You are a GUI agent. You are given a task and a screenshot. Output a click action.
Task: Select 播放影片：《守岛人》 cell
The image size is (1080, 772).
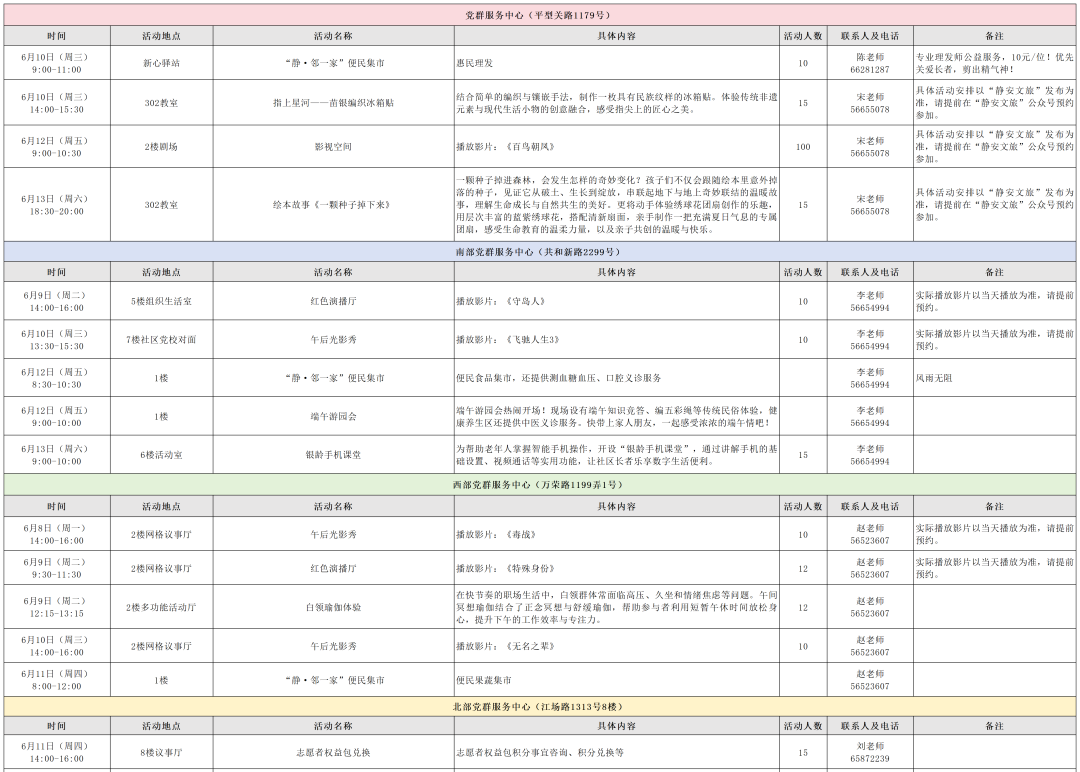[616, 301]
